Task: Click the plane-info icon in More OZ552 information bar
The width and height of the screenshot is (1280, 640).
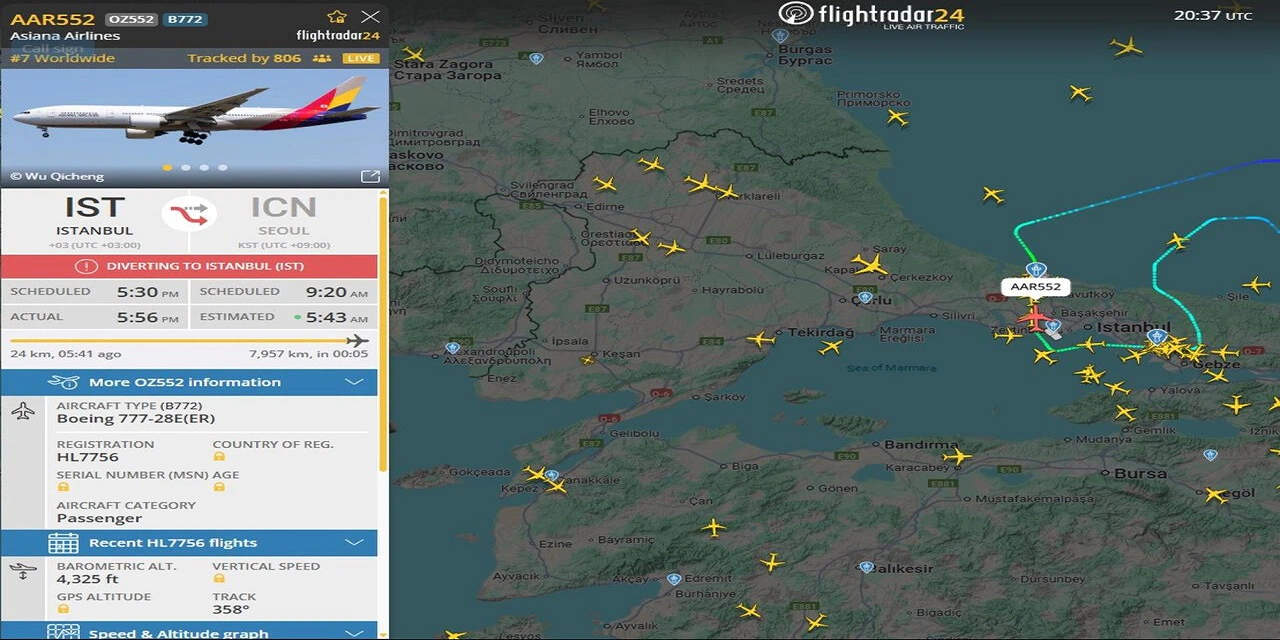Action: point(63,382)
